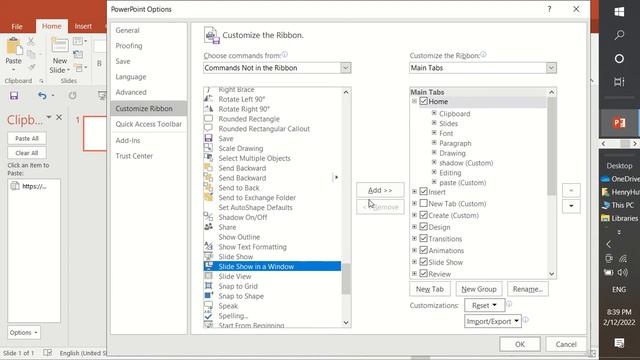Click the Rename... button

click(528, 289)
